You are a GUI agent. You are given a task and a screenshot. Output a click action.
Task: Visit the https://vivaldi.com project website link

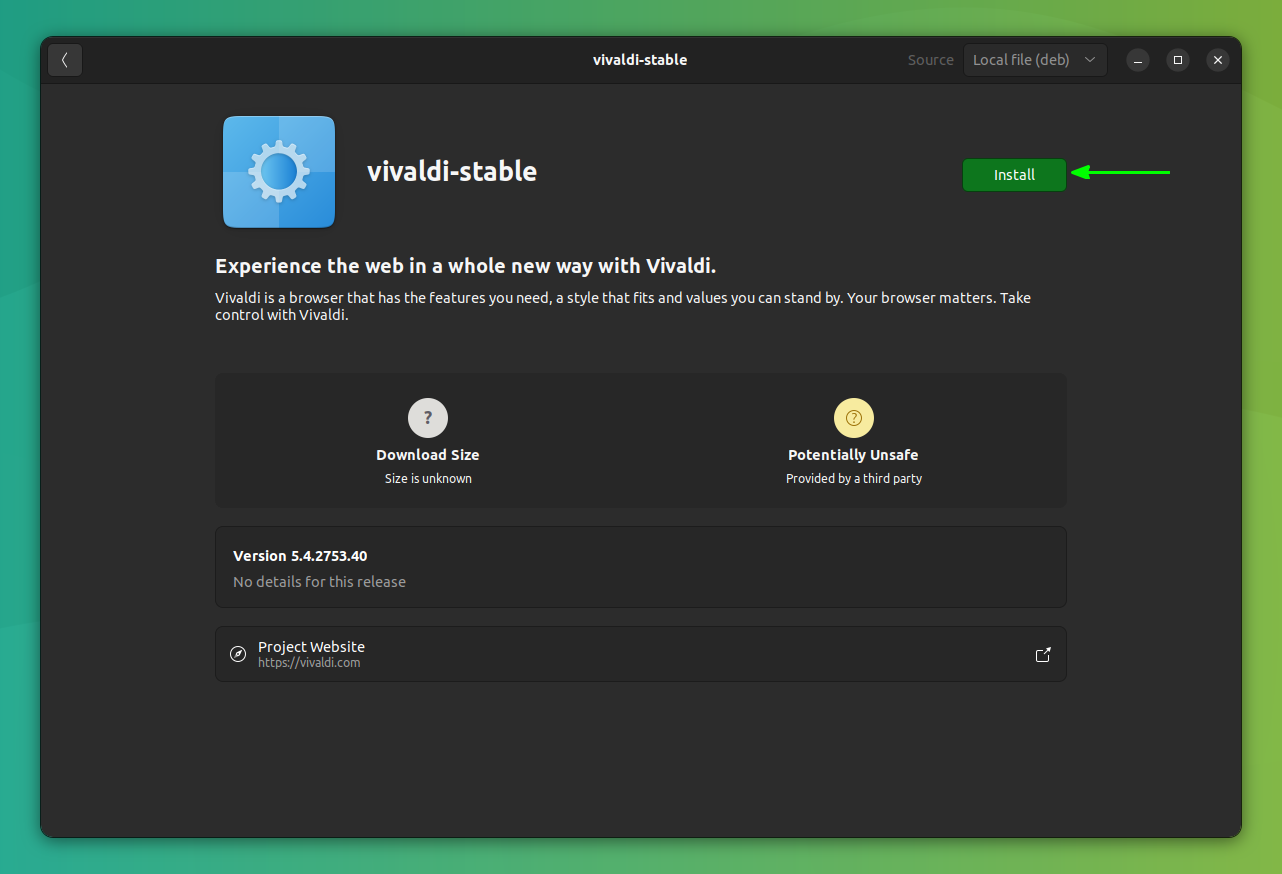click(x=309, y=662)
